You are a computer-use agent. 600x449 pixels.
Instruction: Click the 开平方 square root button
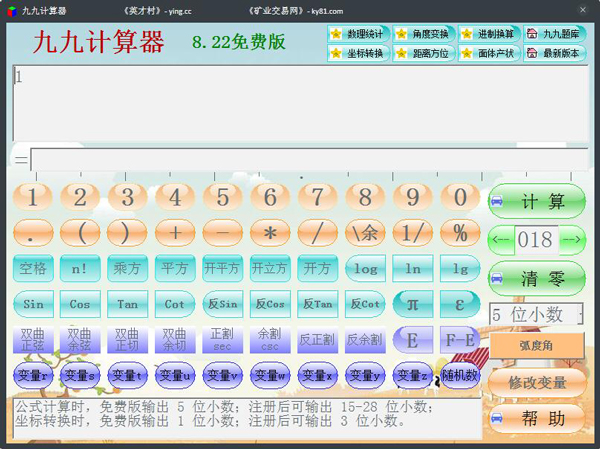click(223, 268)
